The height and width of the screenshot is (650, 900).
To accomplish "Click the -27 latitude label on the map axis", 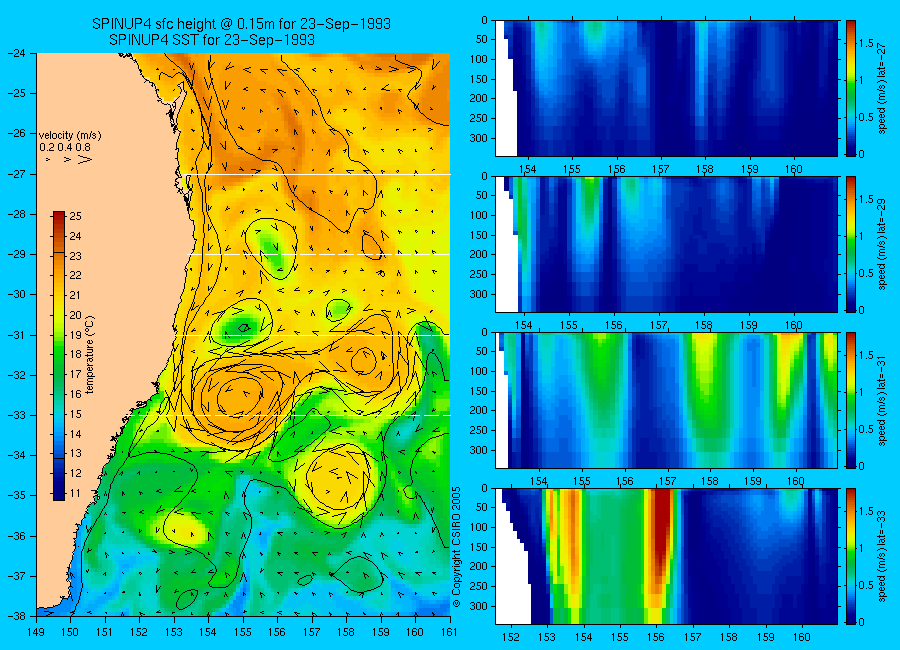I will tap(16, 174).
